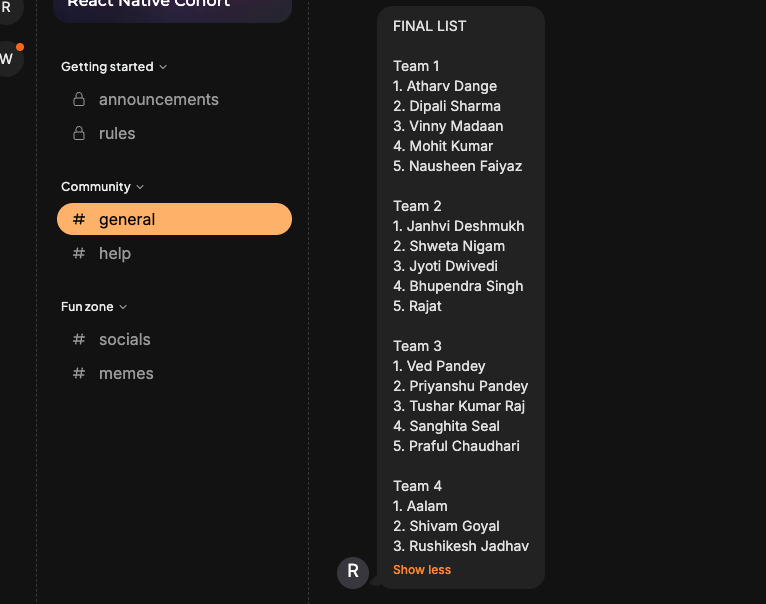Open the socials channel
Image resolution: width=766 pixels, height=604 pixels.
tap(125, 340)
